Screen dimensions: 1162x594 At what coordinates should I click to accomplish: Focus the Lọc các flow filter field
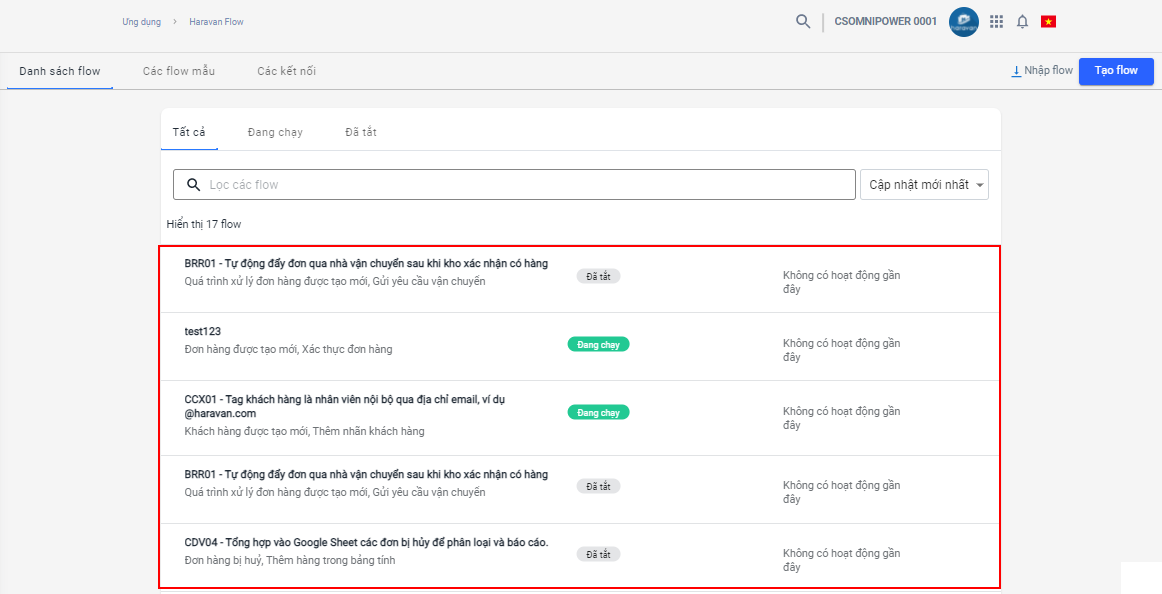514,184
